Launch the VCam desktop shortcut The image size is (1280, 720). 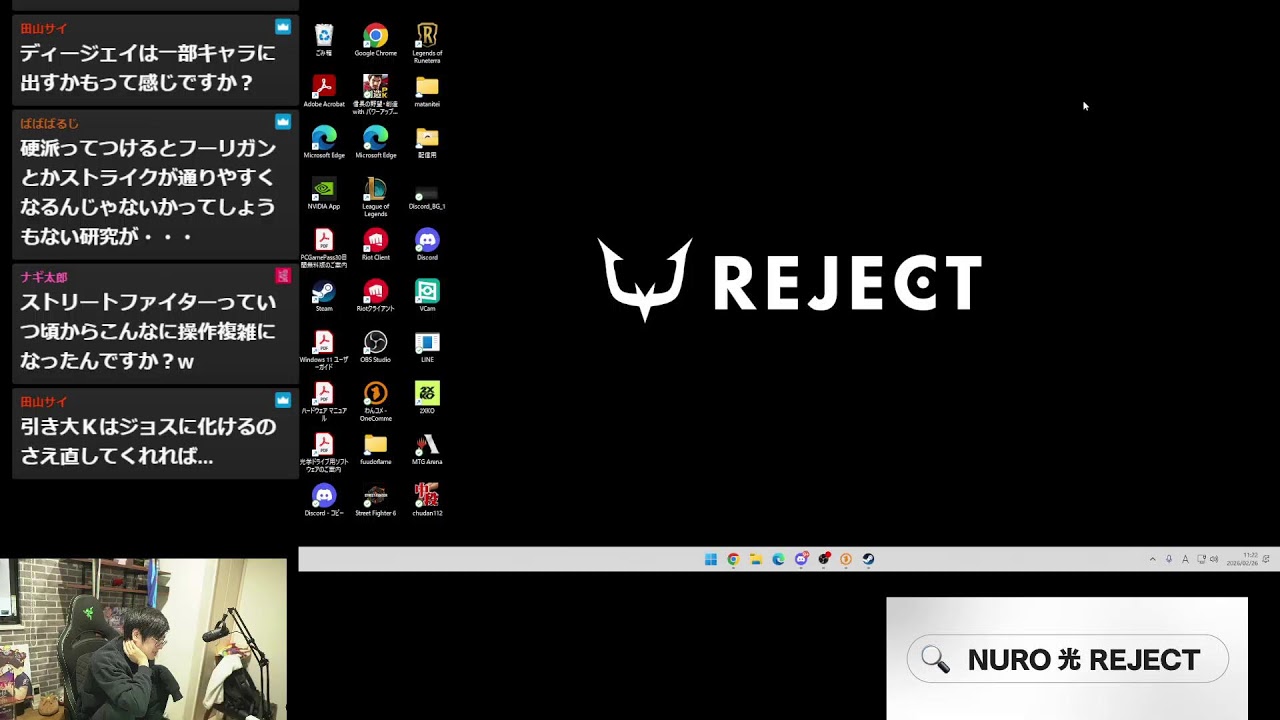(x=427, y=295)
